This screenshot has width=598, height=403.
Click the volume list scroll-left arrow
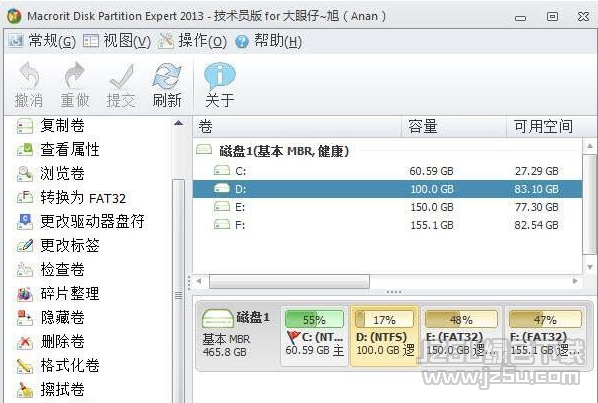coord(199,281)
